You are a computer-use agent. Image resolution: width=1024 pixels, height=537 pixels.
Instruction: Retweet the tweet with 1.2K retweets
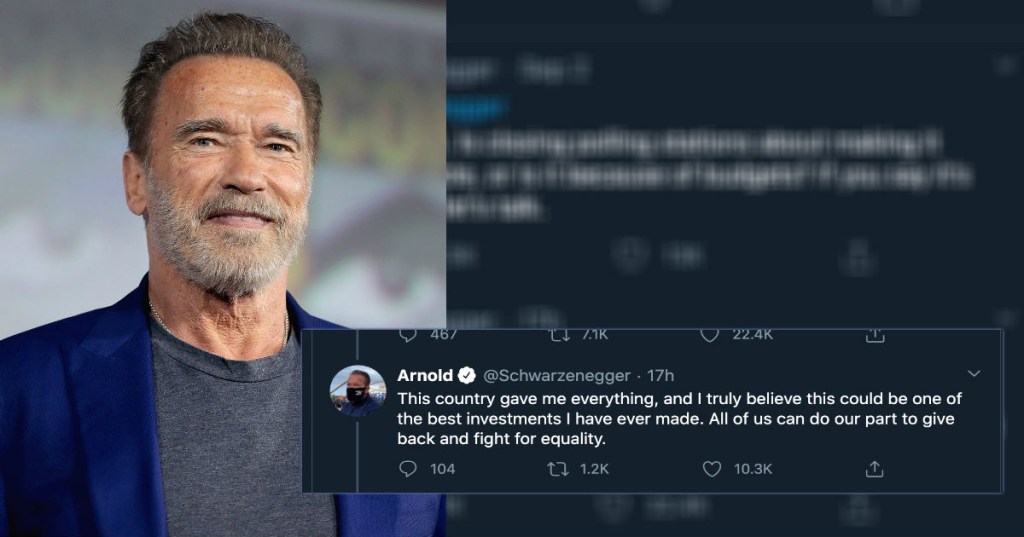pos(559,468)
